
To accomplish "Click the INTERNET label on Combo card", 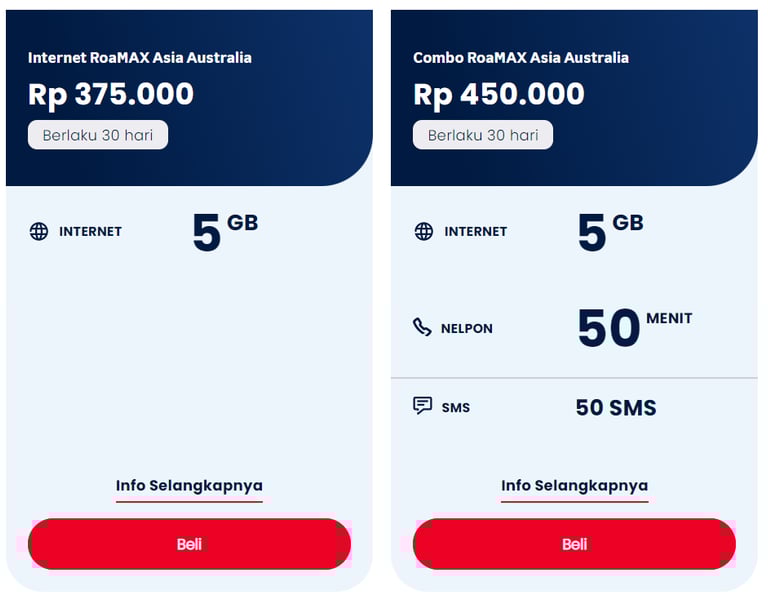I will coord(476,232).
